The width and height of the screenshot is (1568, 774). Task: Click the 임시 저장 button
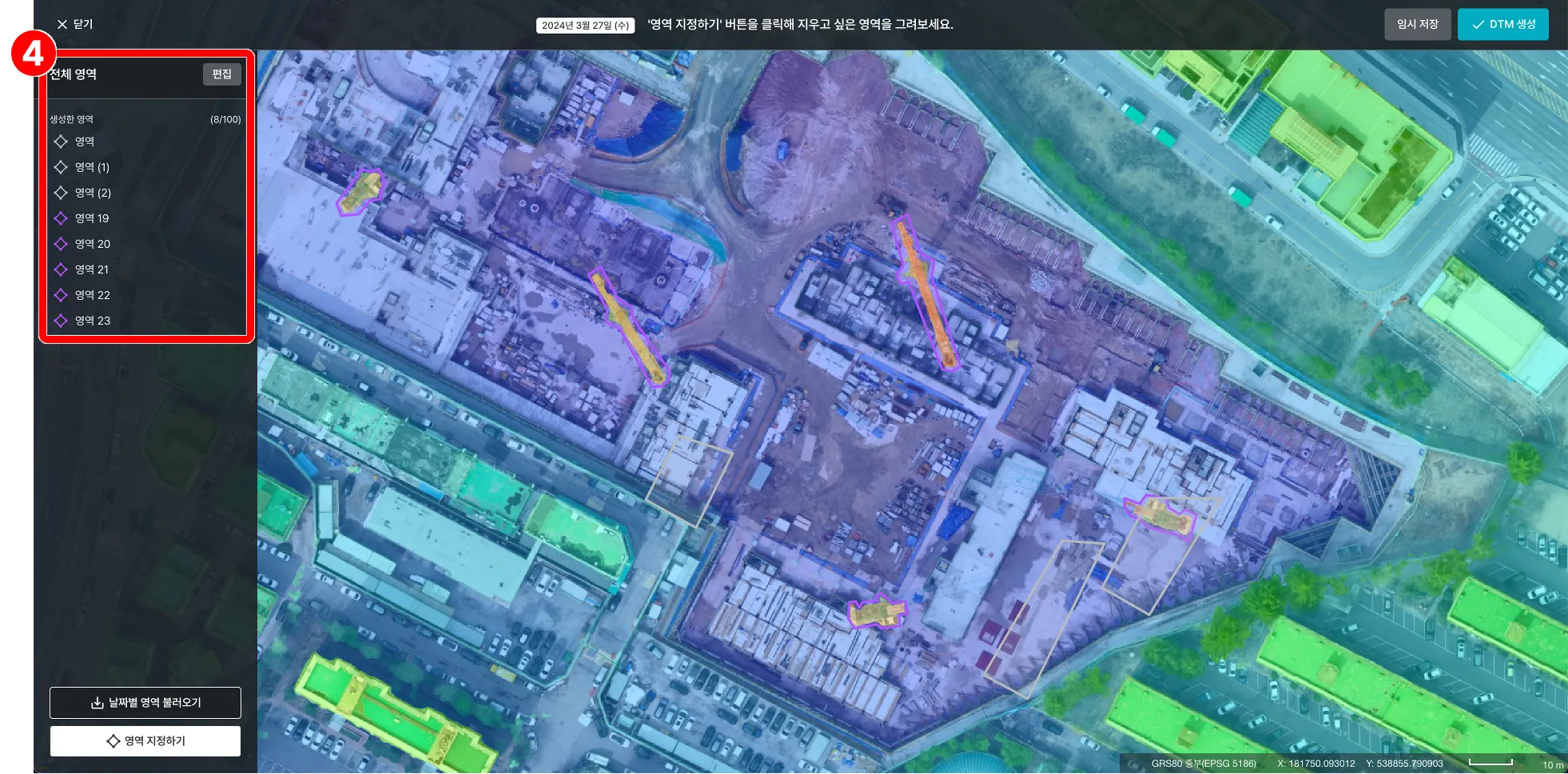click(1417, 25)
